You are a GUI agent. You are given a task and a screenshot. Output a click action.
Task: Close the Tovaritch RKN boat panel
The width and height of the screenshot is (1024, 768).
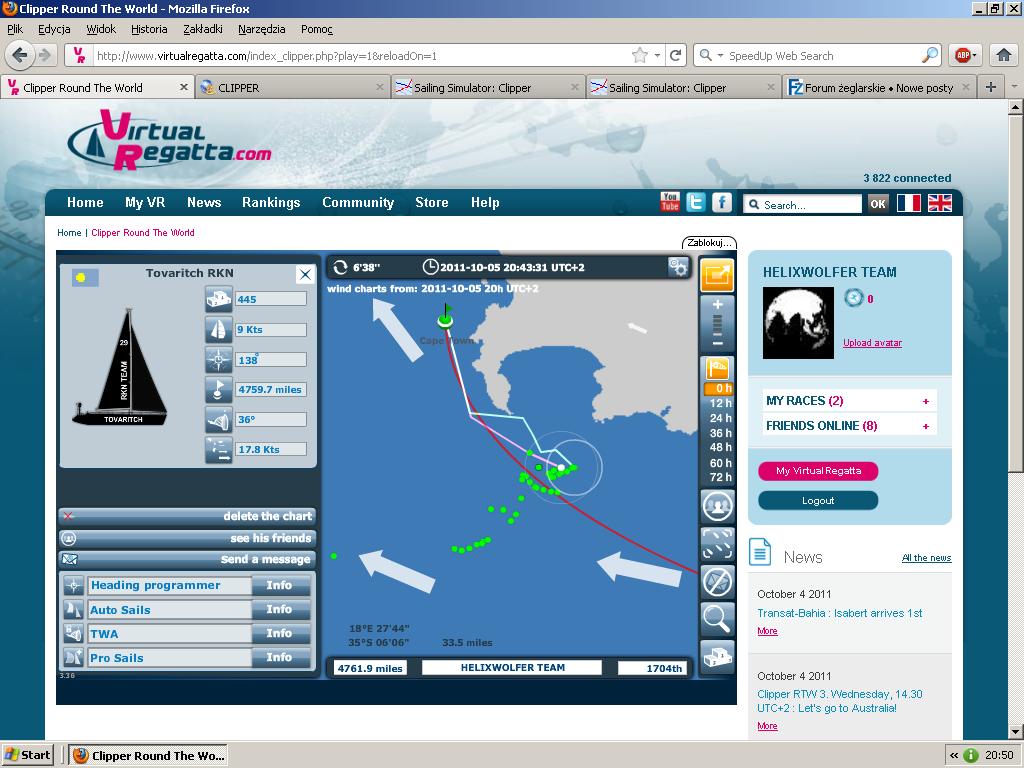click(x=305, y=274)
